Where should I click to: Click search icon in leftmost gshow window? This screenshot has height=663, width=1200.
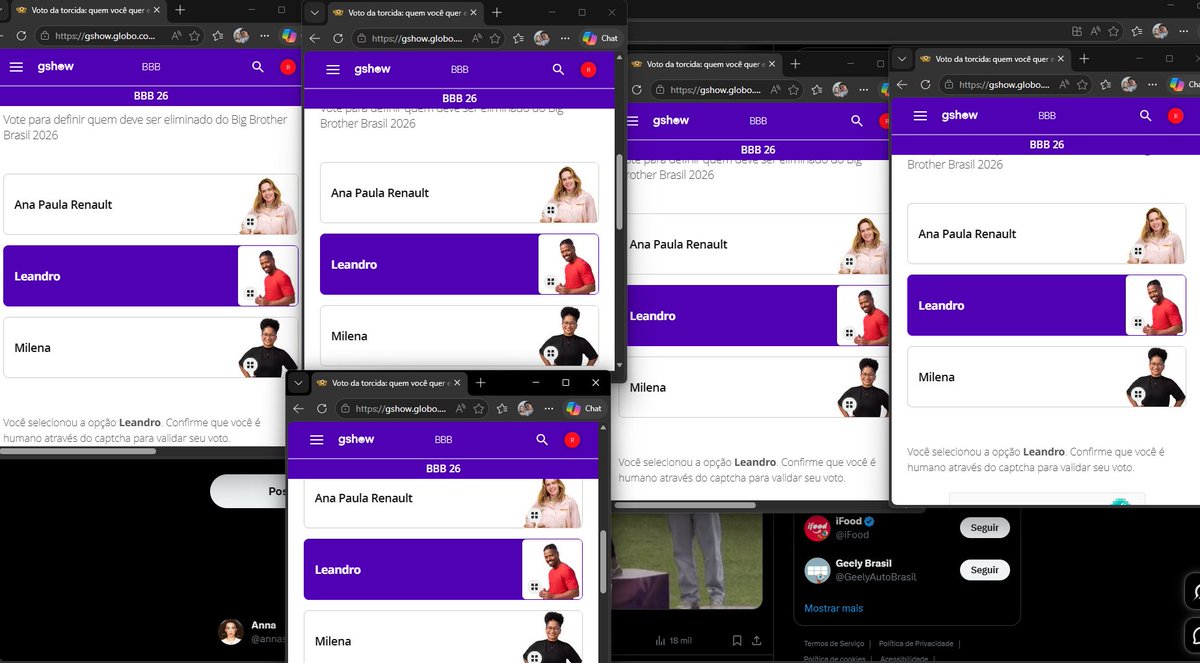258,67
